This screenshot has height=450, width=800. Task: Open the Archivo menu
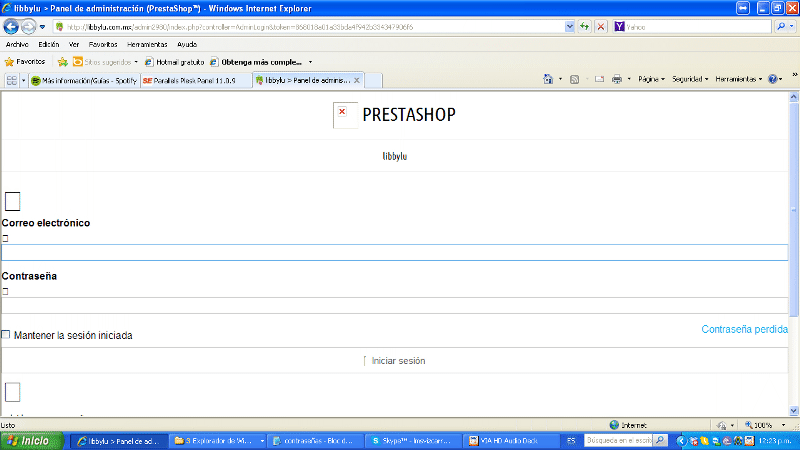(17, 44)
